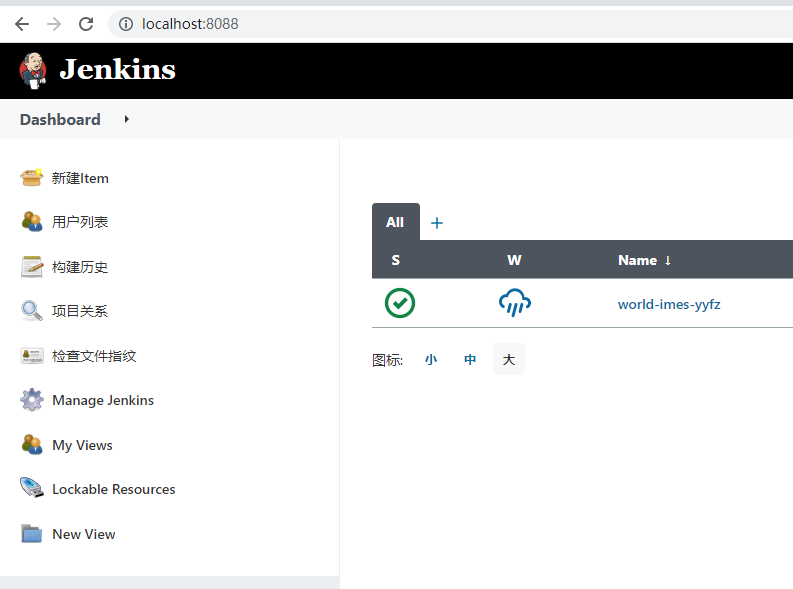Open the Dashboard breadcrumb link

click(60, 119)
